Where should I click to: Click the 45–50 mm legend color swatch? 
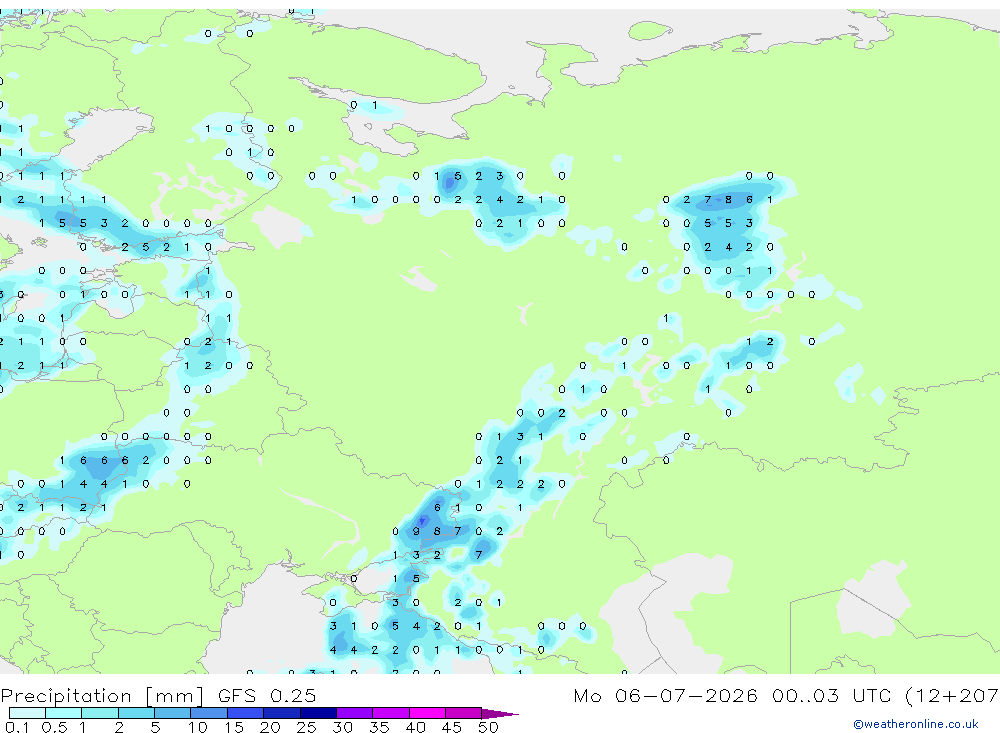(463, 713)
